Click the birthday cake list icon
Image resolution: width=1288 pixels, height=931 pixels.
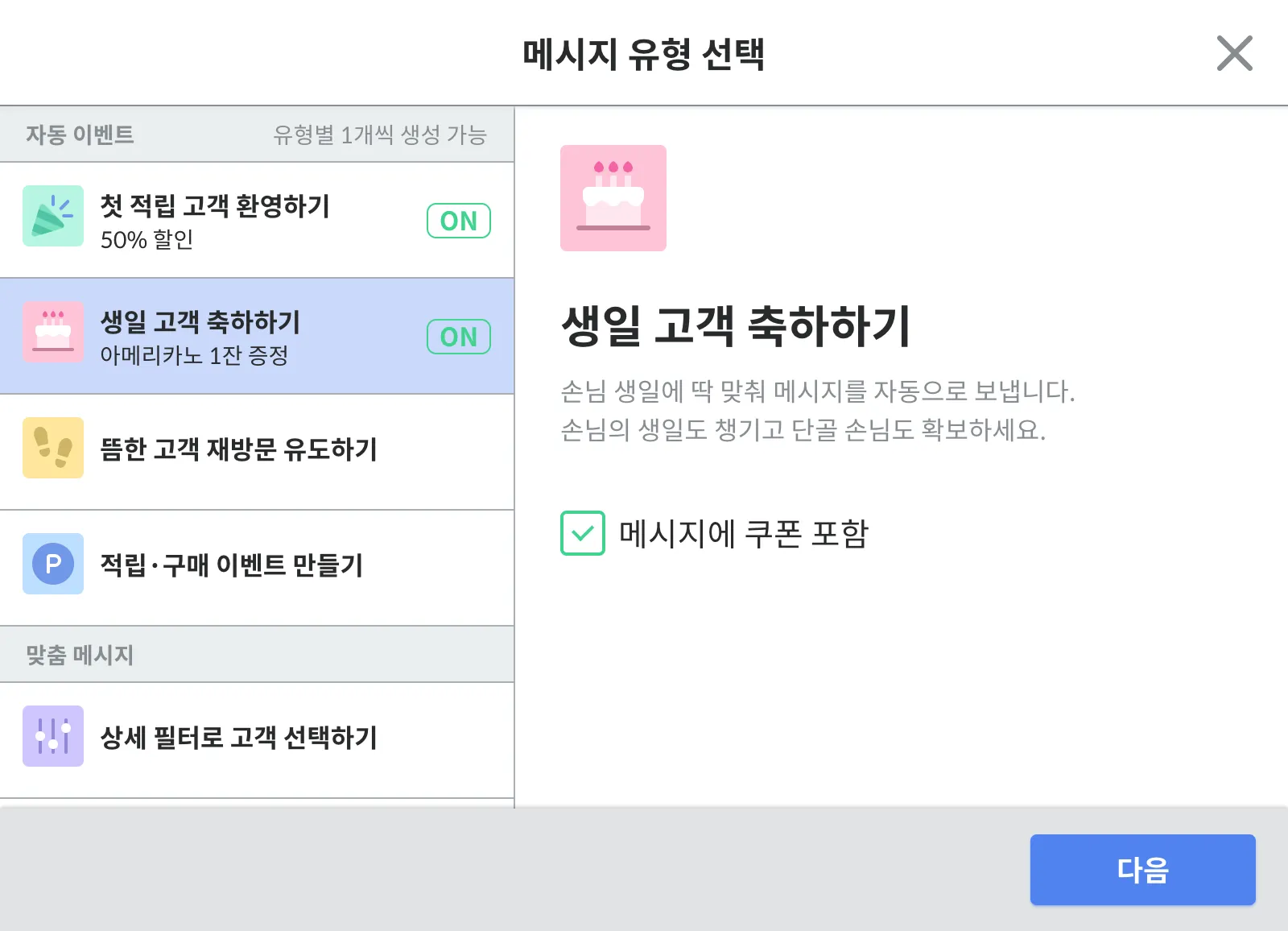(x=53, y=332)
